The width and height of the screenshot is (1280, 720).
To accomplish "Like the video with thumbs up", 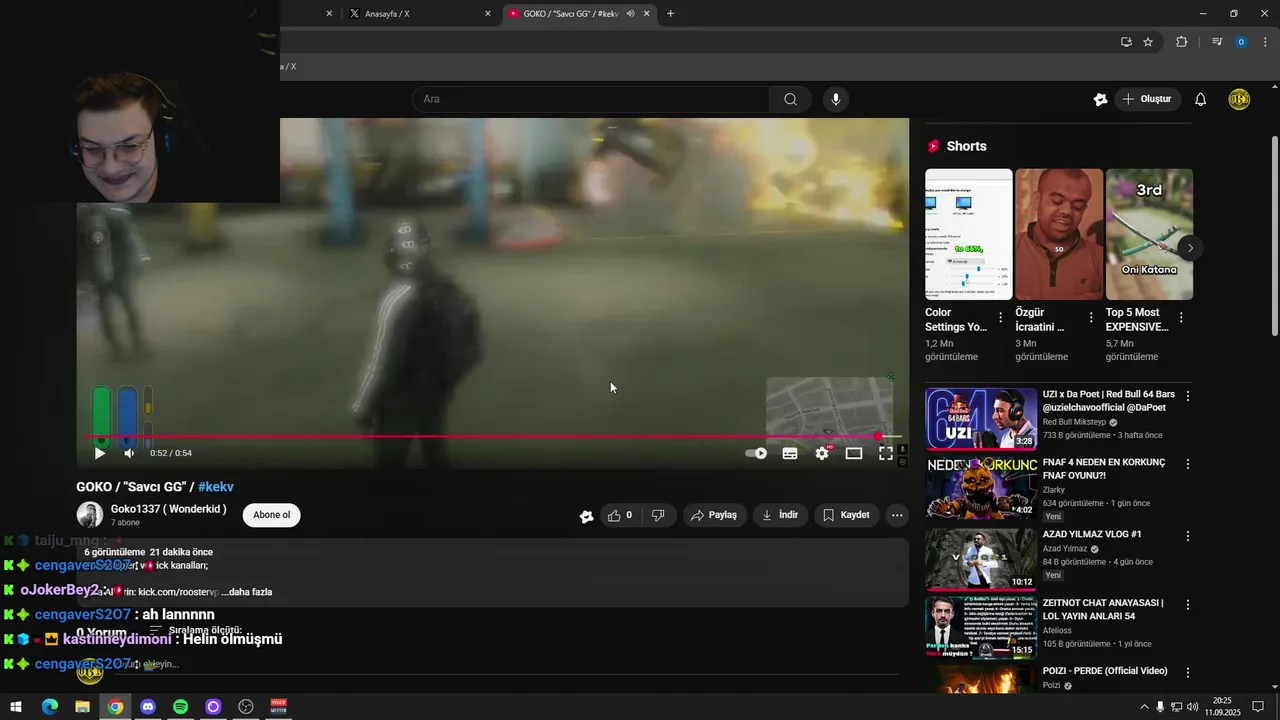I will 620,515.
